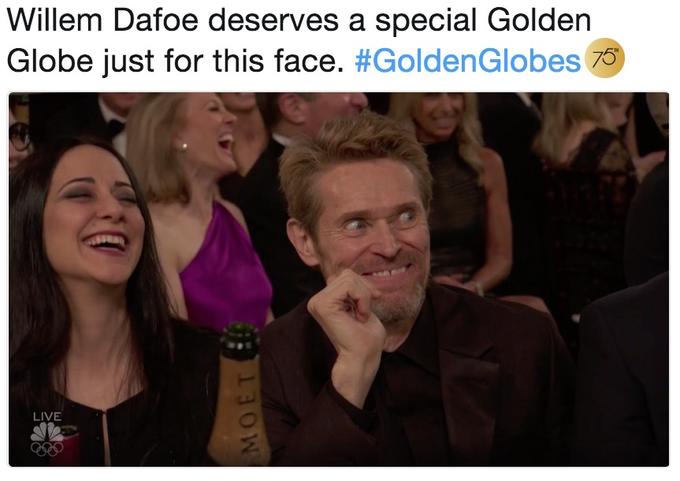Click the word "special" in the tweet
Viewport: 680px width, 481px height.
(427, 22)
